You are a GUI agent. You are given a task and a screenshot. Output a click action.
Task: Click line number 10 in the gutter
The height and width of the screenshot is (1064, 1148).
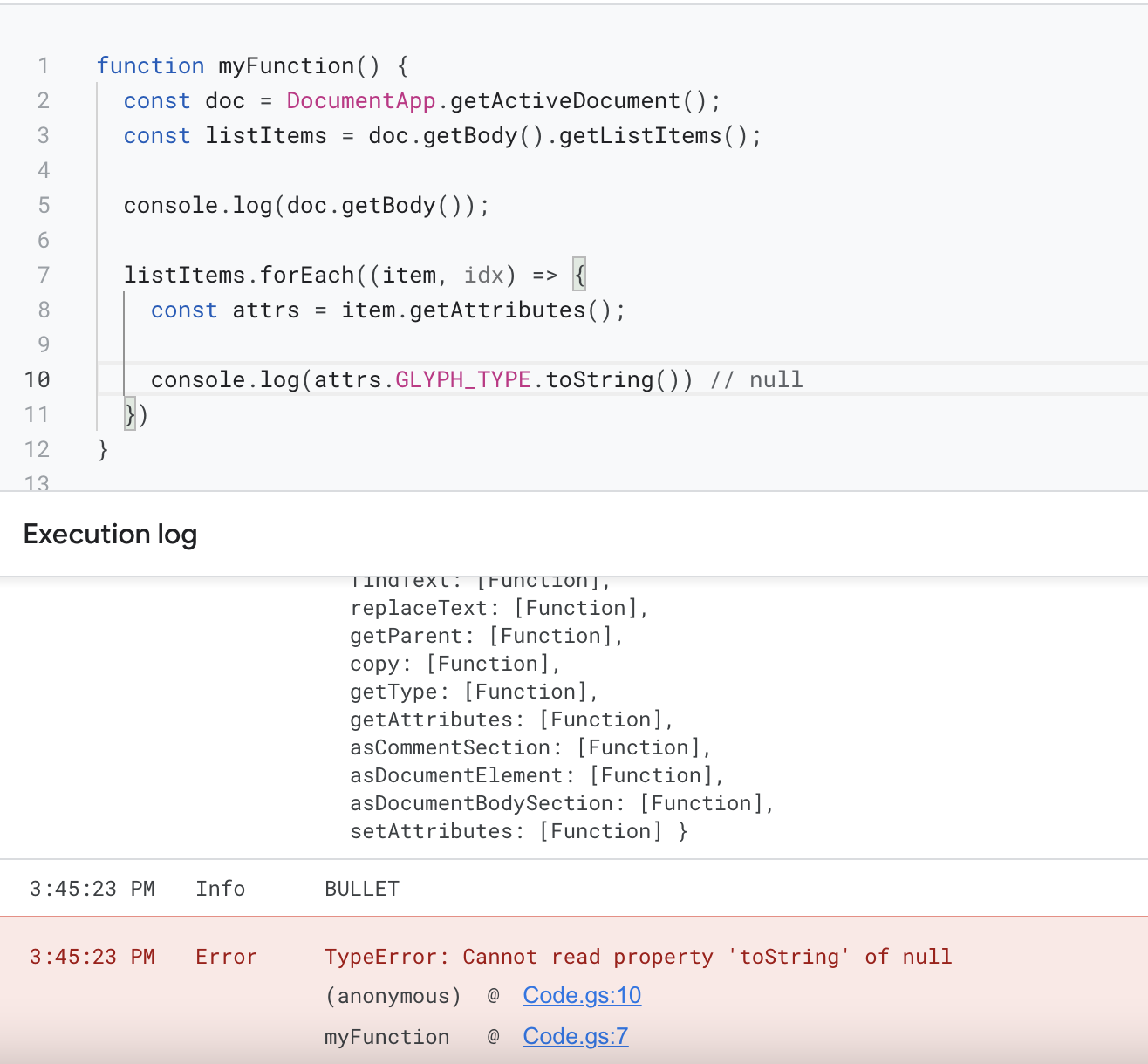pyautogui.click(x=37, y=379)
